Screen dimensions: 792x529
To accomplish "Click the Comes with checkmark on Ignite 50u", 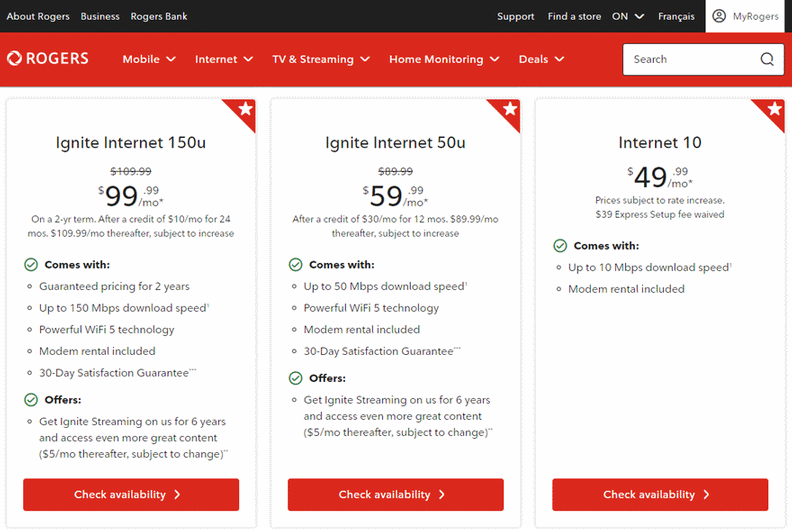I will click(295, 265).
